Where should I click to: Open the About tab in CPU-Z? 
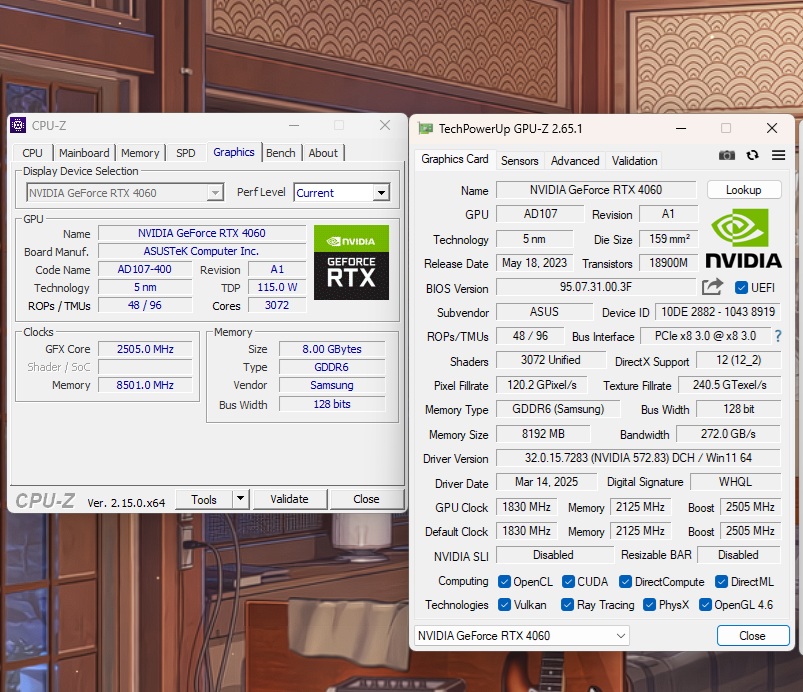(323, 153)
